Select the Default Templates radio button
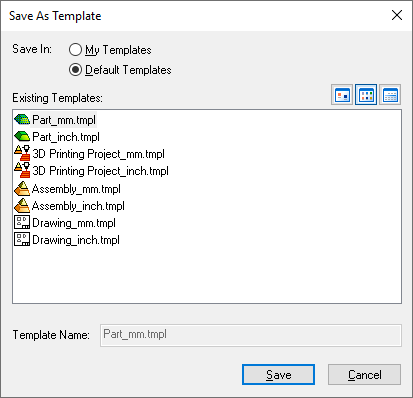 [x=75, y=70]
